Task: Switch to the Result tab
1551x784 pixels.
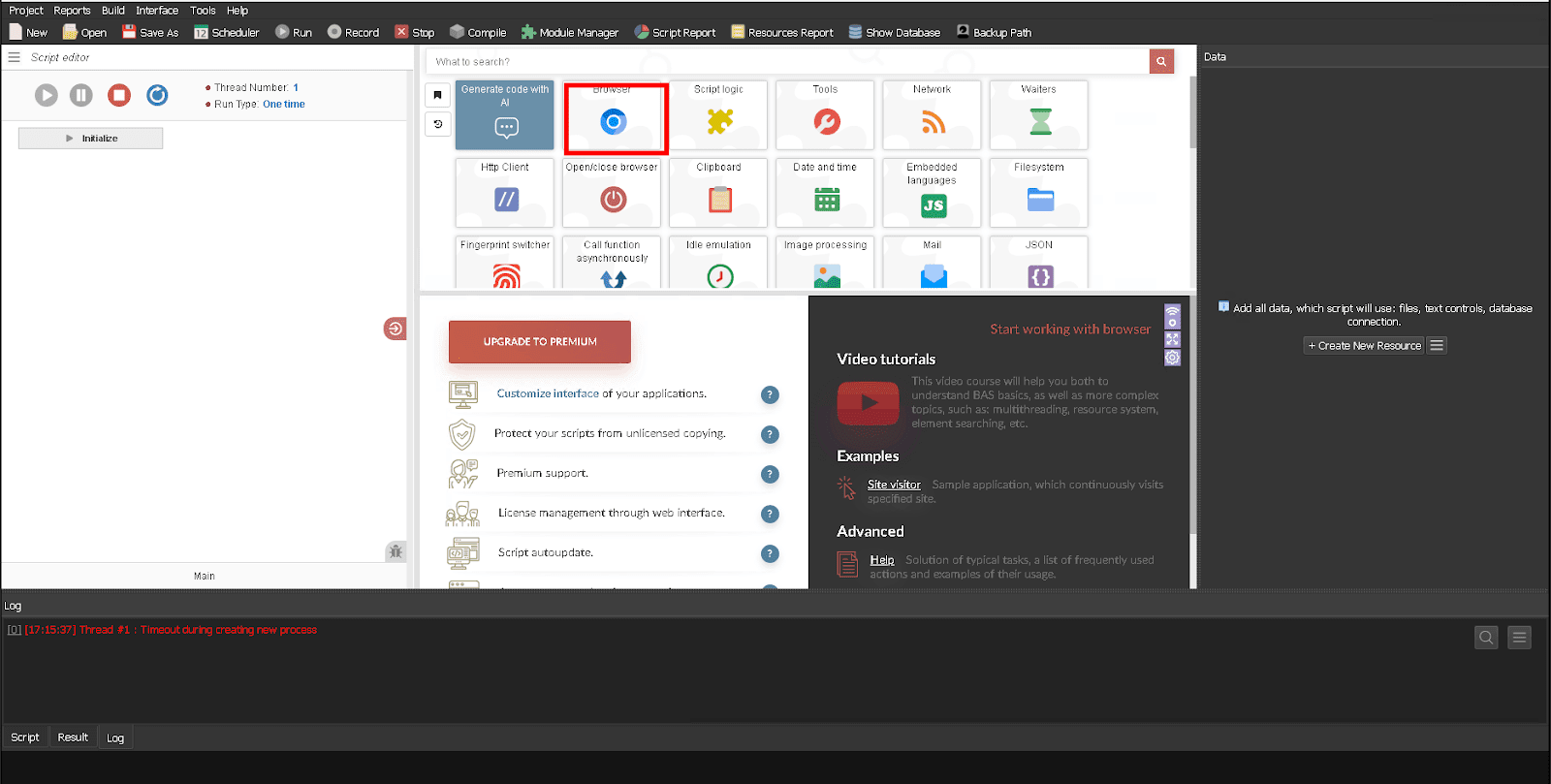Action: [73, 737]
